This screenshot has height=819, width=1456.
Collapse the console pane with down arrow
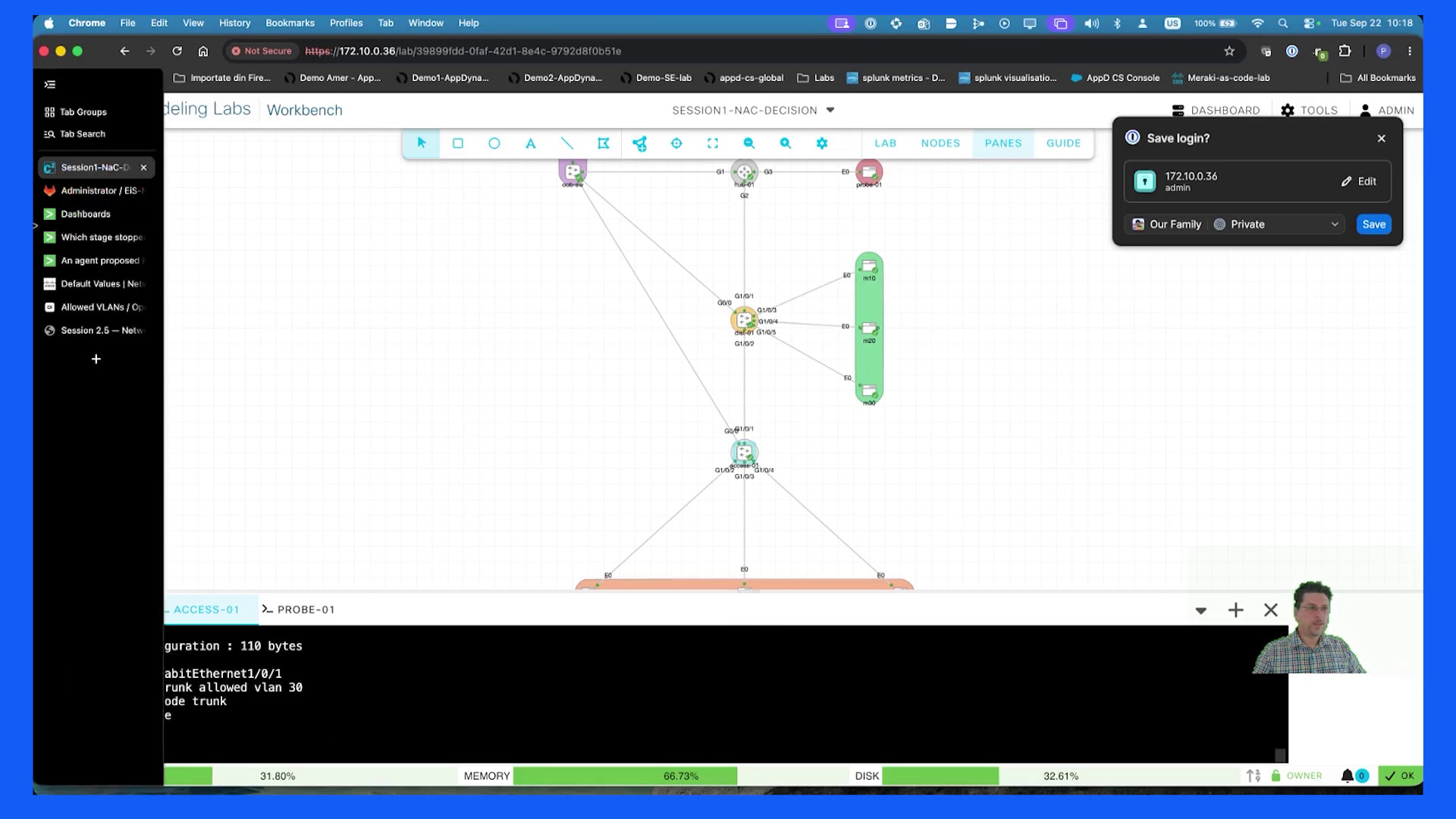[x=1200, y=610]
